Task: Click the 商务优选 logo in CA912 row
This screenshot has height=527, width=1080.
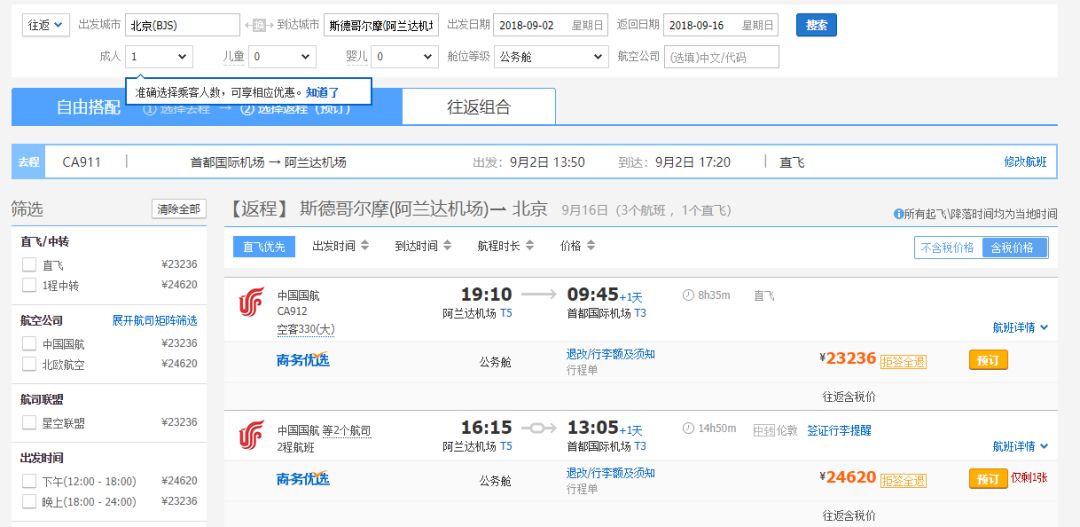Action: point(303,360)
